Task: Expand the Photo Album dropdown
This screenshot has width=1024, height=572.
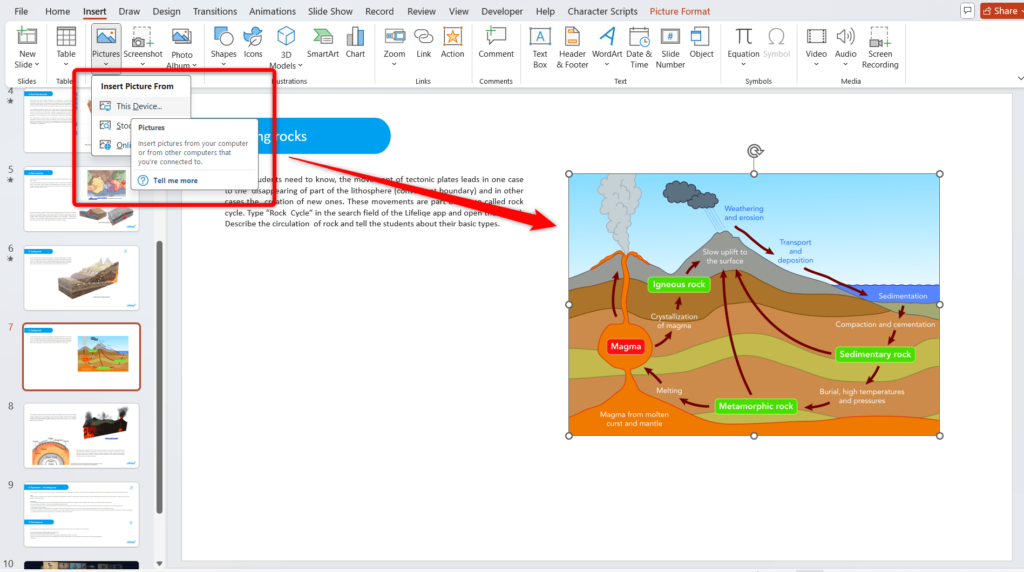Action: (x=182, y=66)
